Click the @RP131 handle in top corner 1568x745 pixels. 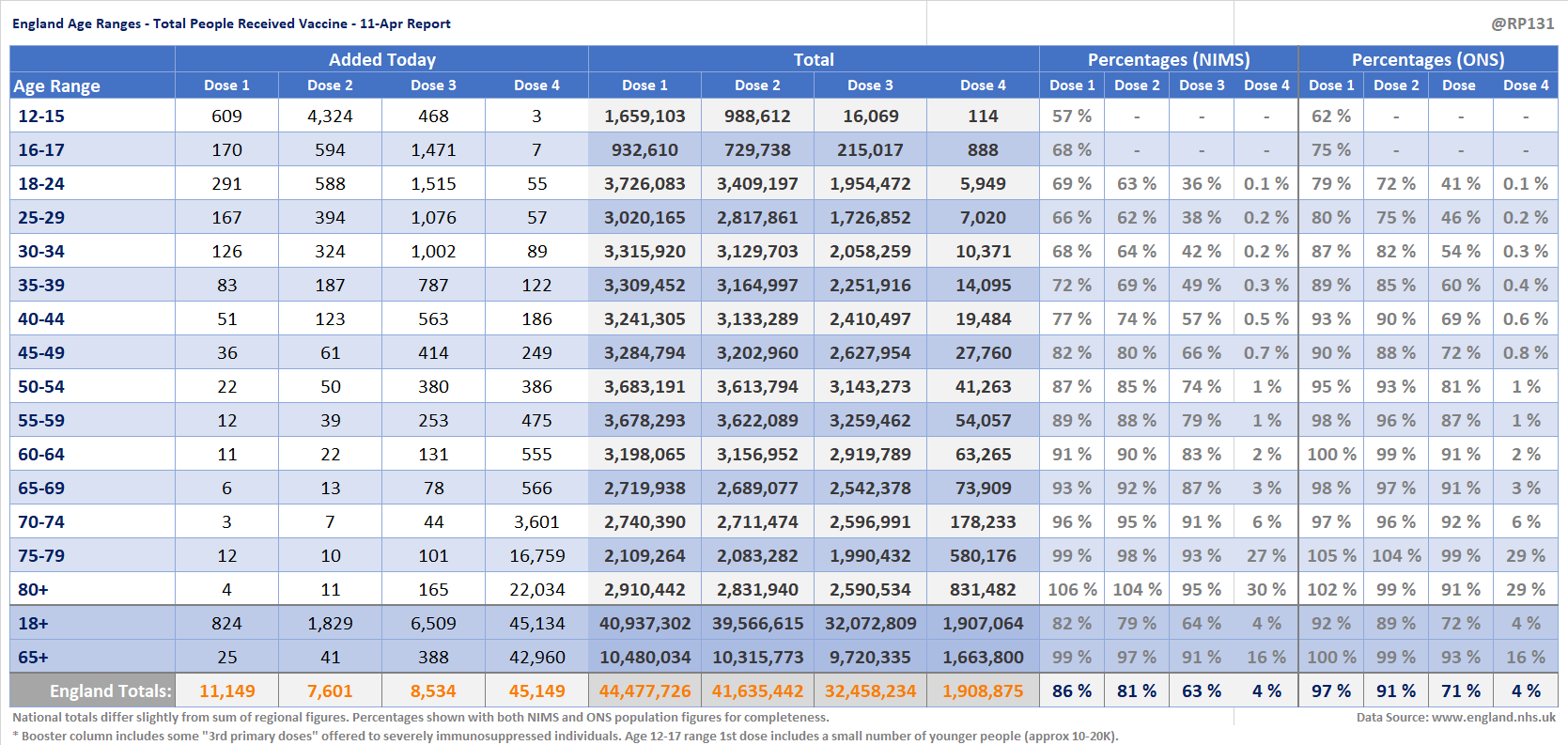(1522, 23)
